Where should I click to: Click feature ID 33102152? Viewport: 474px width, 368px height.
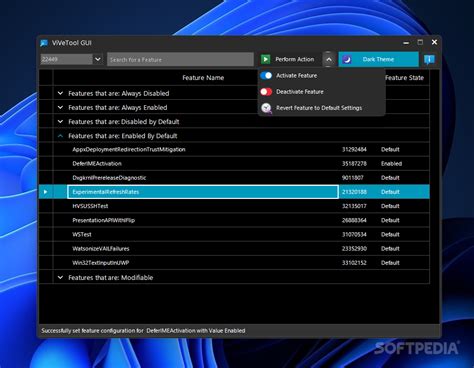pos(354,263)
